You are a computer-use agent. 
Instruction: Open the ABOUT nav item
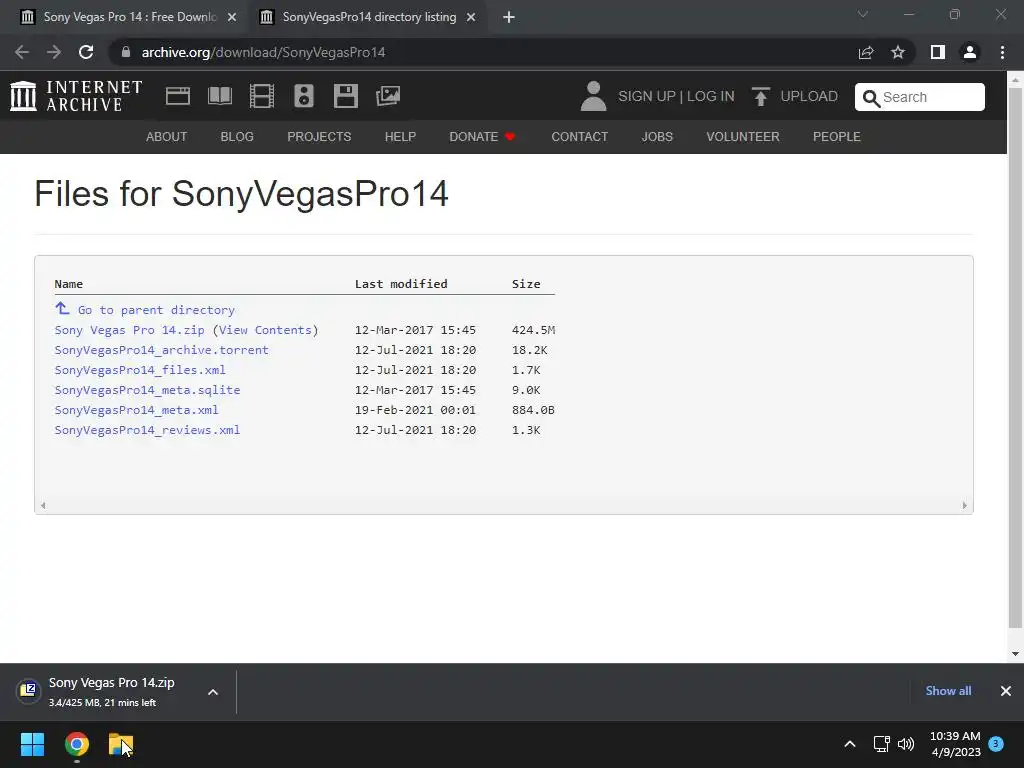[167, 136]
